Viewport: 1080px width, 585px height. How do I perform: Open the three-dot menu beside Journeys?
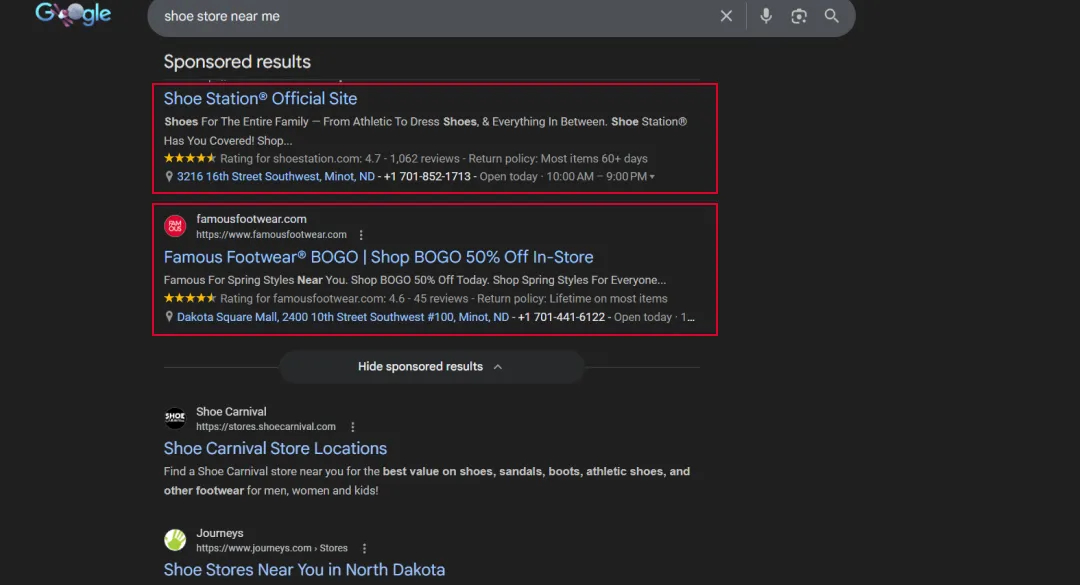[364, 548]
